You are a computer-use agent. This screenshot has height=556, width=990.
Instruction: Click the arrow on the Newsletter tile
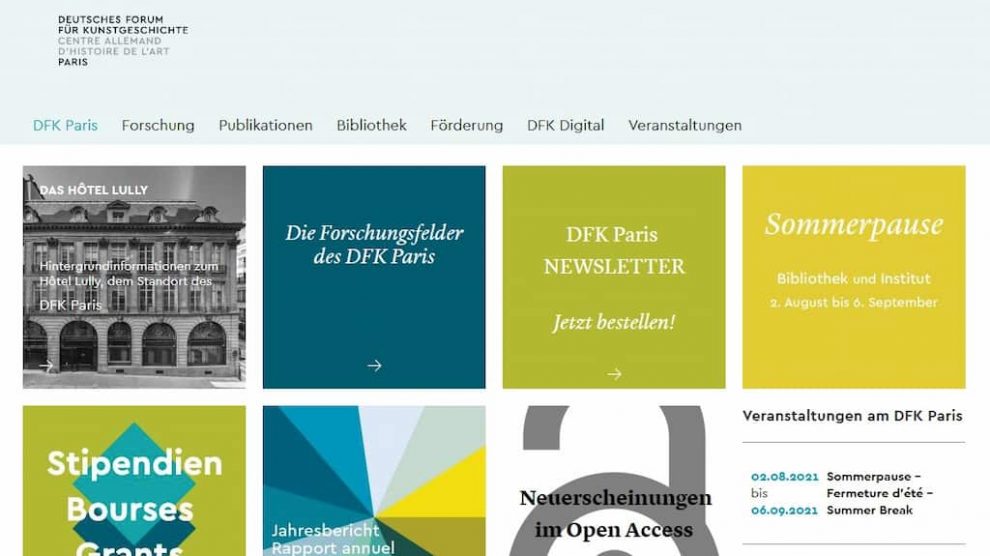614,374
